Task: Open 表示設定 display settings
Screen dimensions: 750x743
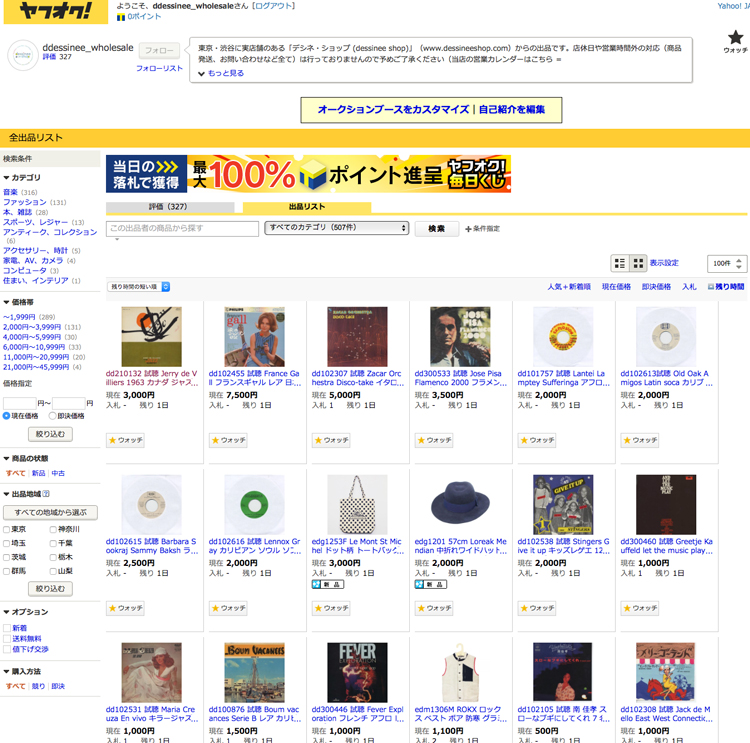Action: click(664, 263)
